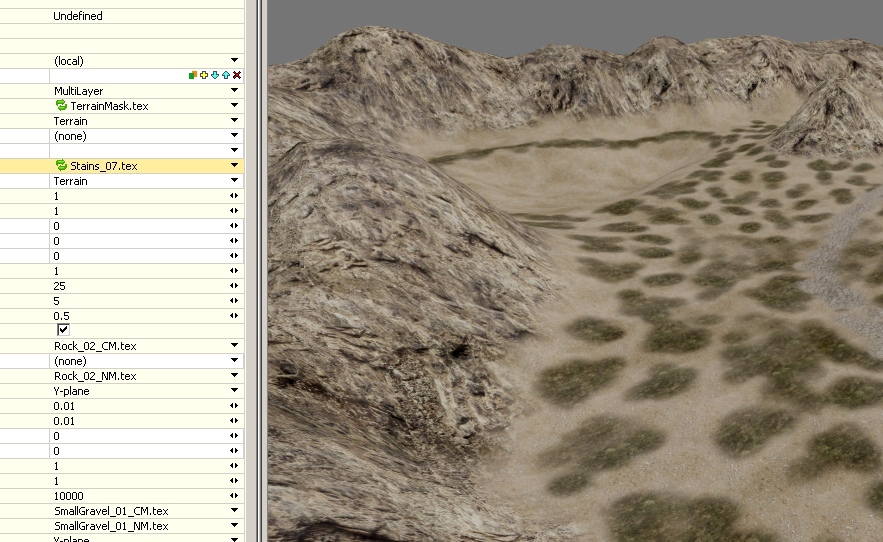
Task: Click the green reload icon beside Stains_07.tex
Action: coord(61,165)
